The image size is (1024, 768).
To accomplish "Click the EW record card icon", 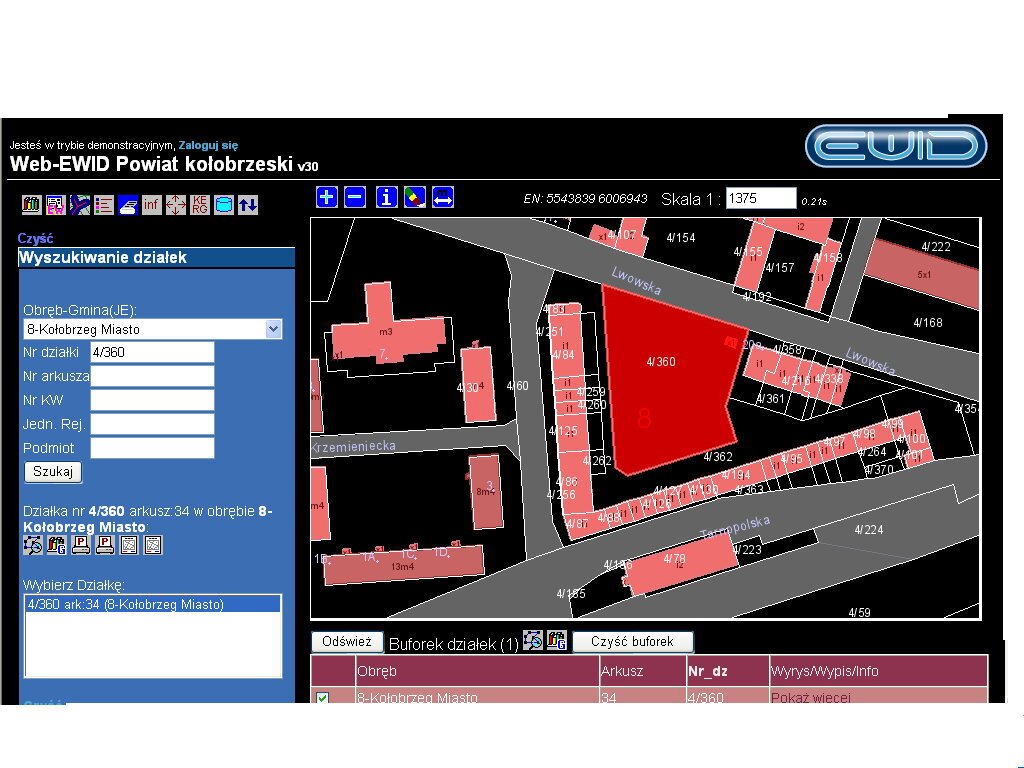I will coord(56,205).
